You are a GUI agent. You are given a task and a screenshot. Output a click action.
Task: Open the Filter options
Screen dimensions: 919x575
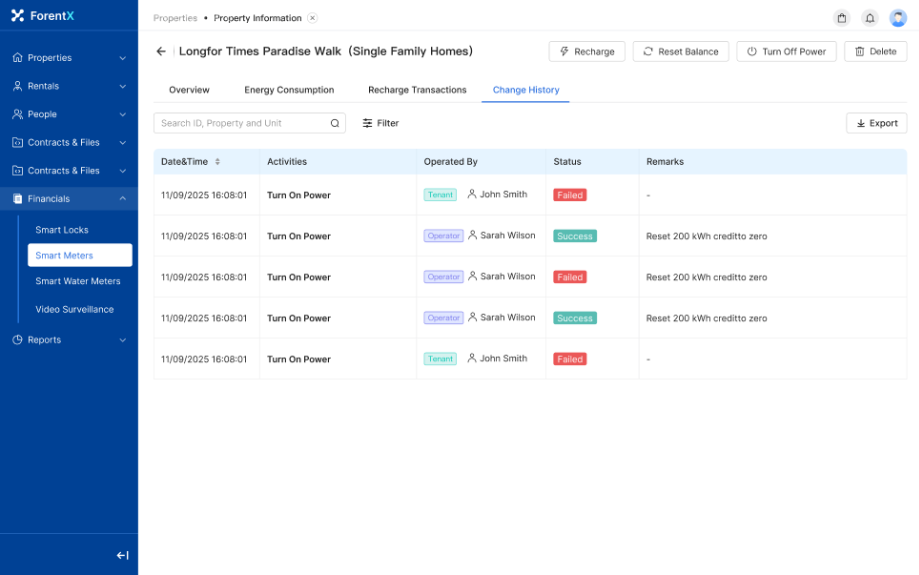tap(380, 123)
